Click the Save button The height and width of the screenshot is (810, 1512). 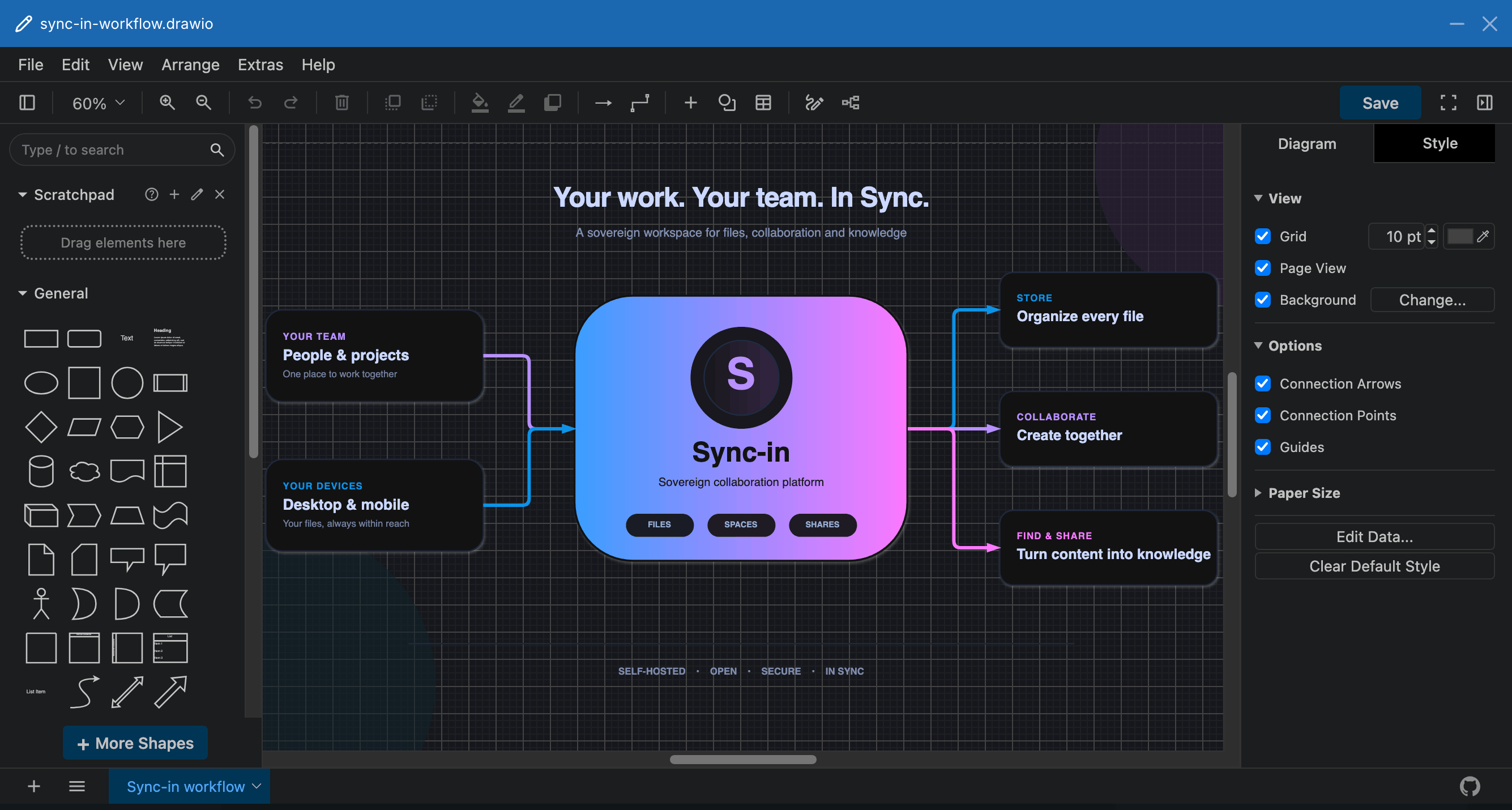tap(1380, 103)
